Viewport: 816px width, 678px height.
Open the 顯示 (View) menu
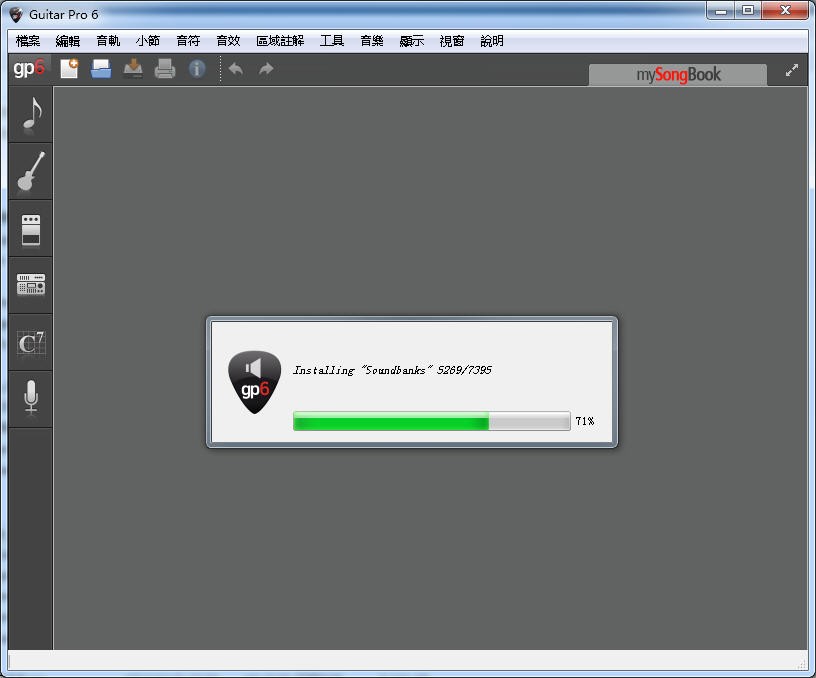click(x=412, y=41)
